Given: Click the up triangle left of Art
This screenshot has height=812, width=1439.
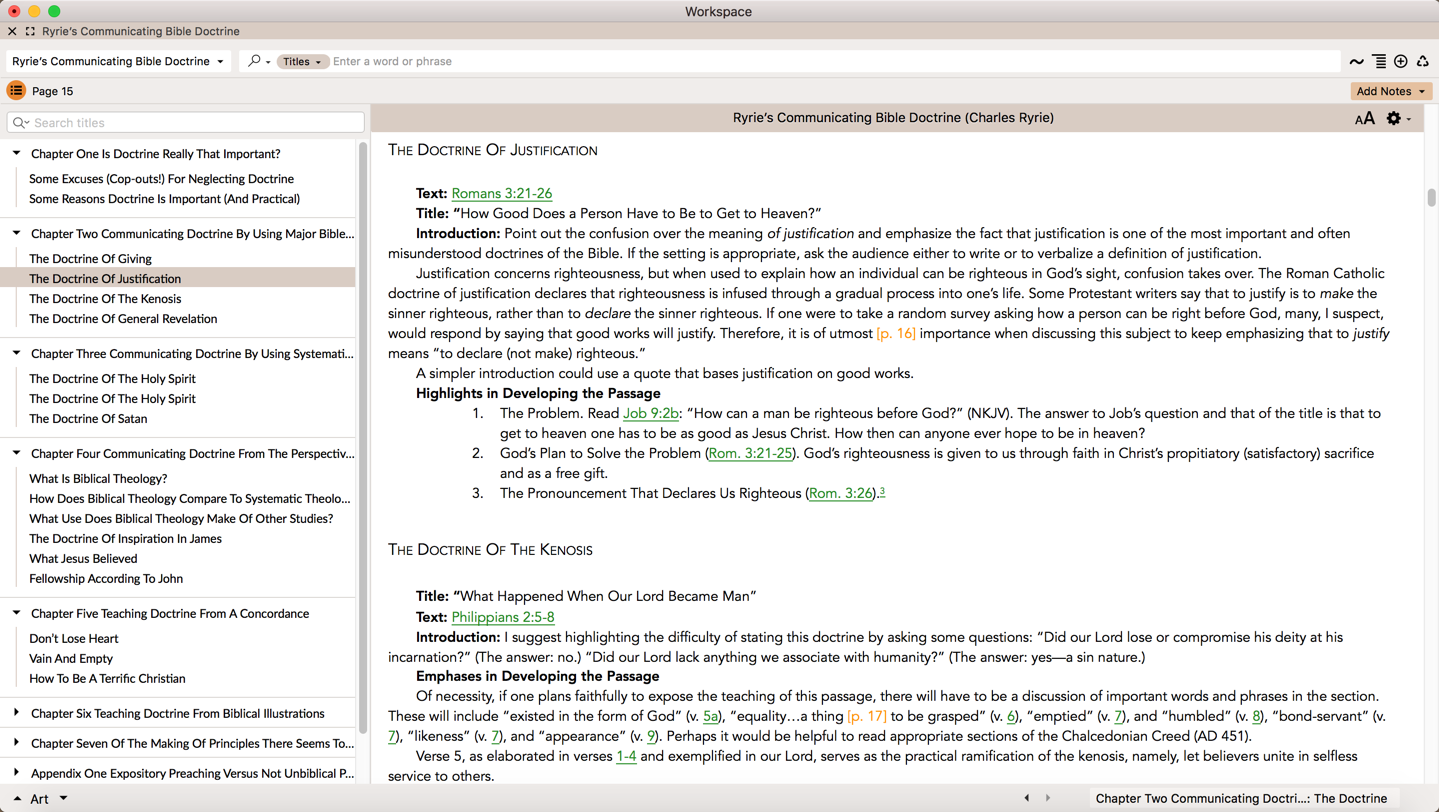Looking at the screenshot, I should point(17,799).
